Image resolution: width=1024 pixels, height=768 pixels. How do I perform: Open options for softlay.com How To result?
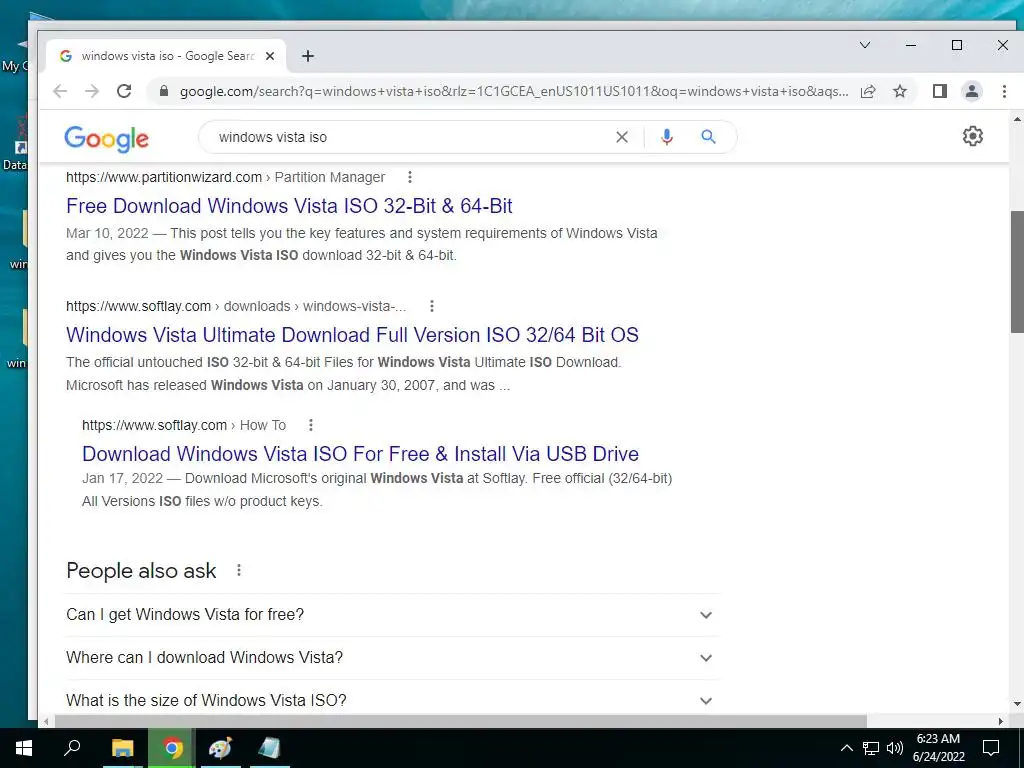pyautogui.click(x=311, y=425)
